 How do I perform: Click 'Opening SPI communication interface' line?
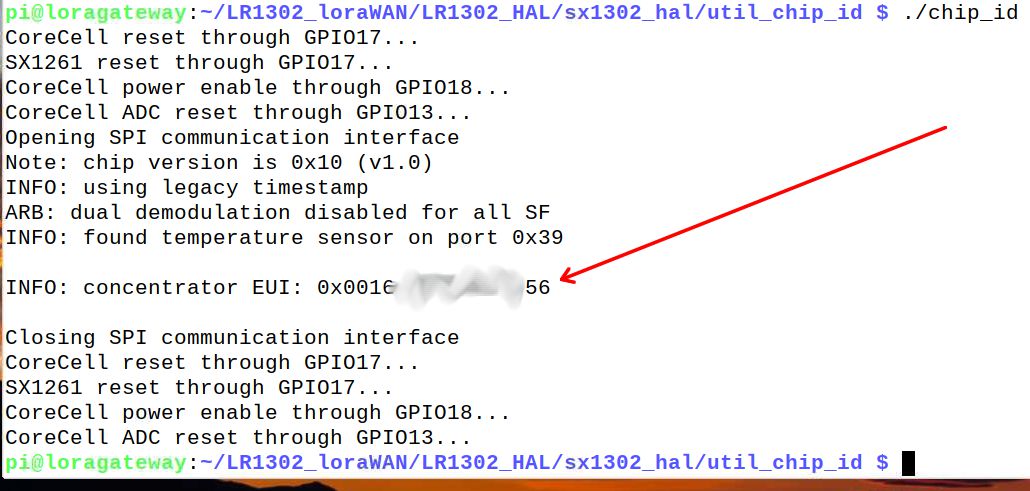232,138
